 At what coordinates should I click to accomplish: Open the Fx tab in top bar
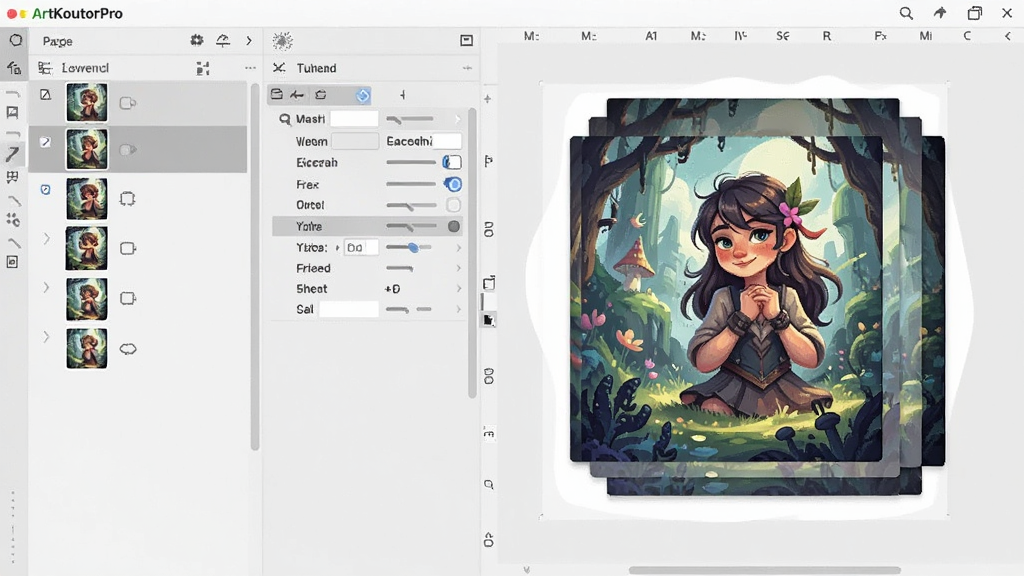pyautogui.click(x=880, y=36)
